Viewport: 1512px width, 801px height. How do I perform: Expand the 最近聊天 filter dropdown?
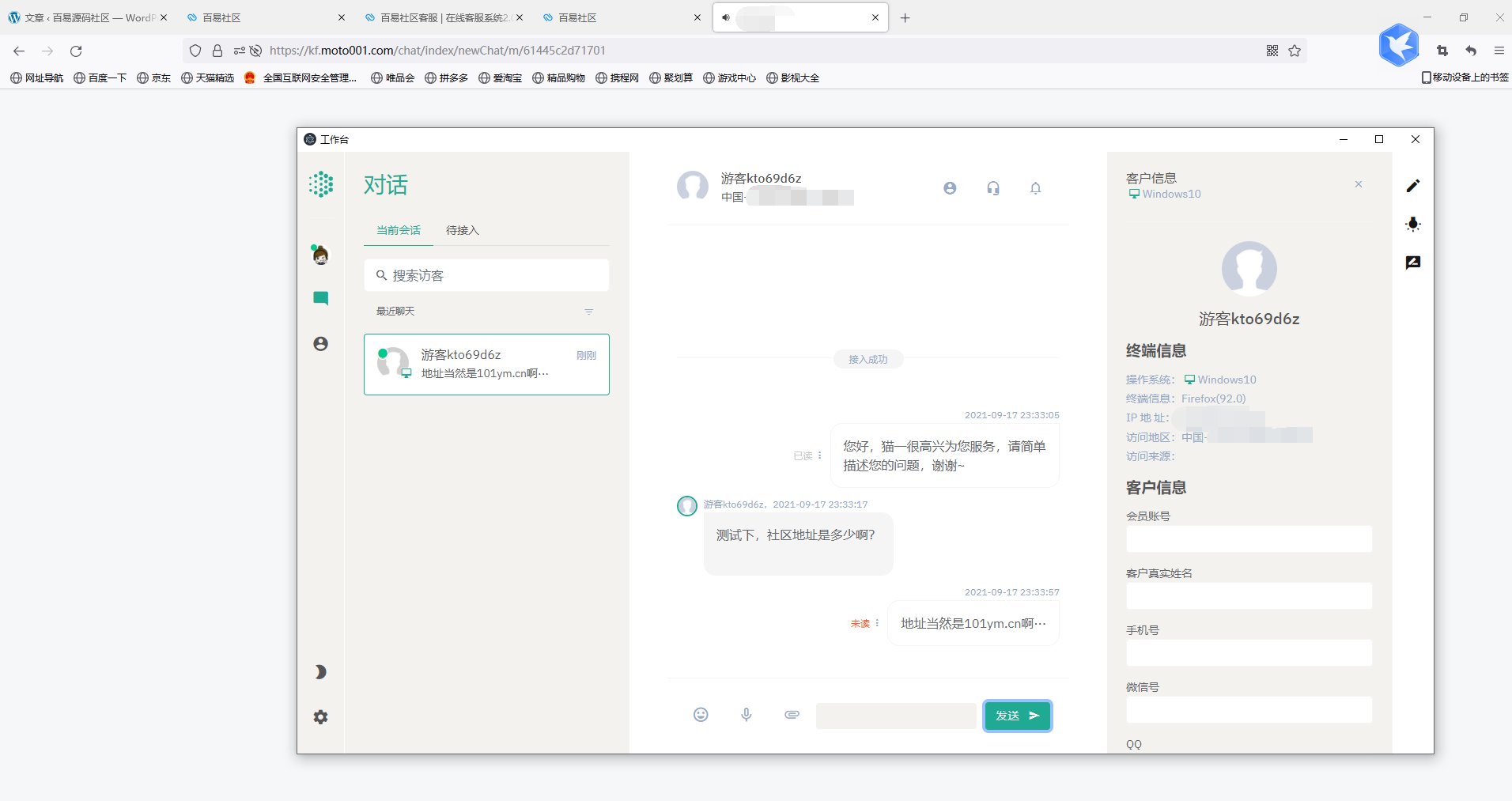tap(588, 312)
